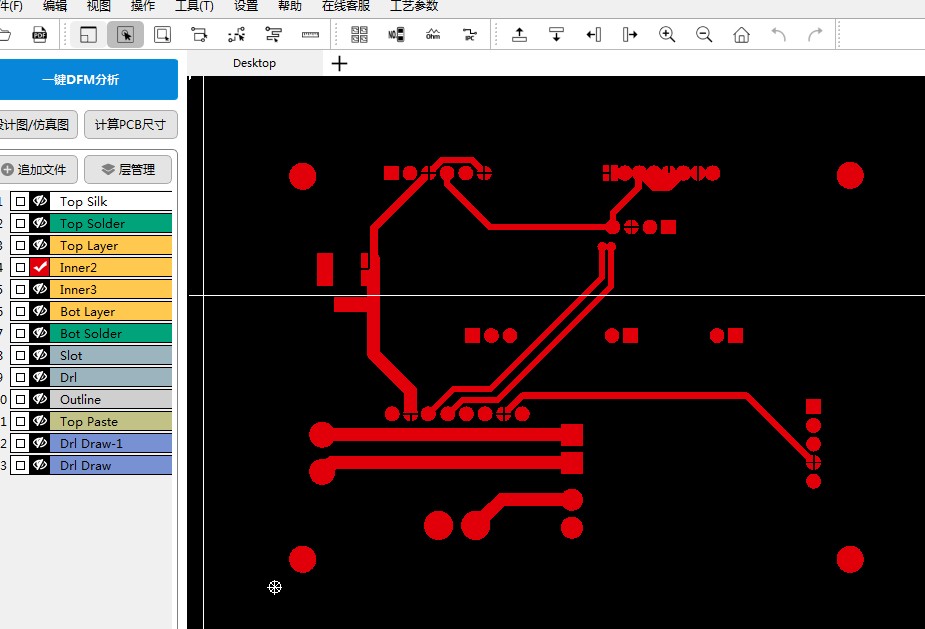Zoom in with the magnifier plus

tap(667, 35)
